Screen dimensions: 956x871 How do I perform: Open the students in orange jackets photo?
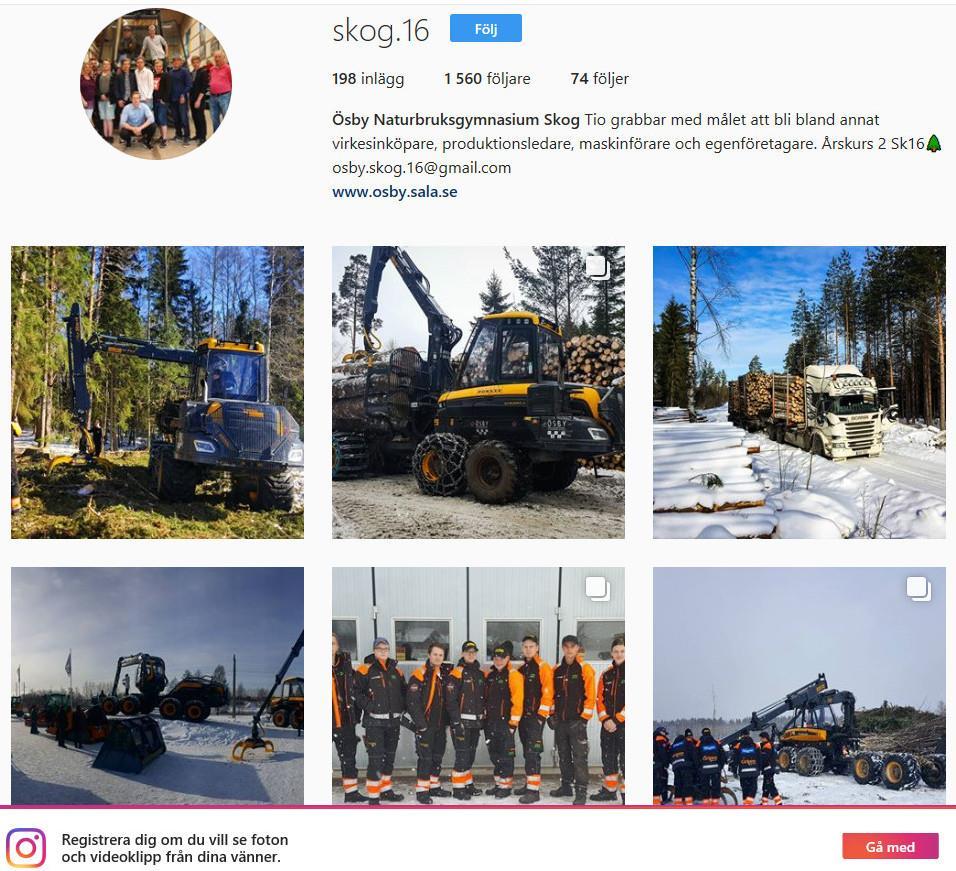click(478, 686)
